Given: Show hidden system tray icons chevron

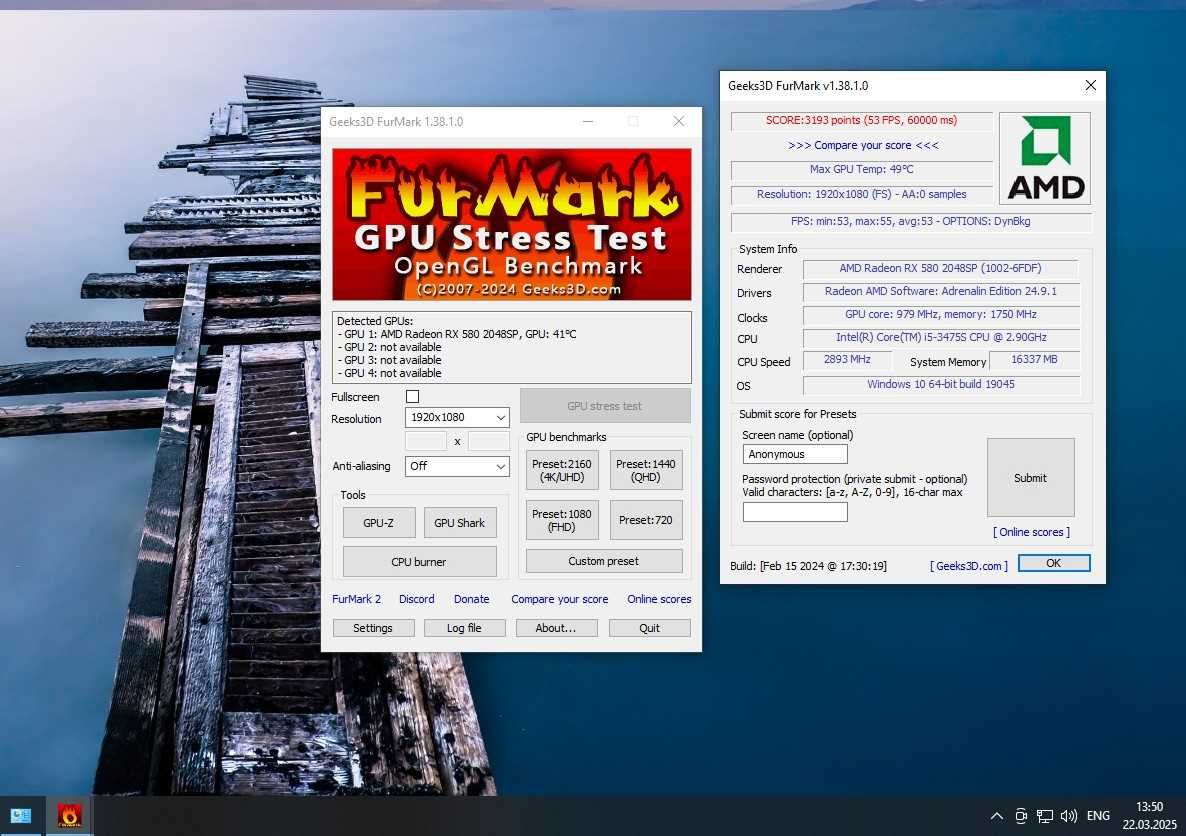Looking at the screenshot, I should point(996,816).
